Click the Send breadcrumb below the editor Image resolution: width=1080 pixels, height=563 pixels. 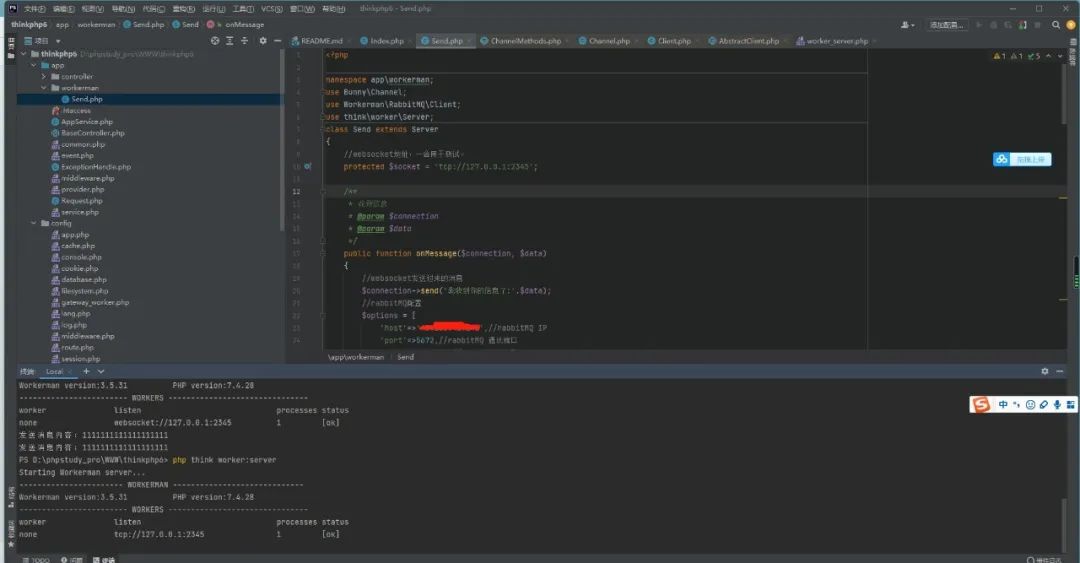[405, 357]
